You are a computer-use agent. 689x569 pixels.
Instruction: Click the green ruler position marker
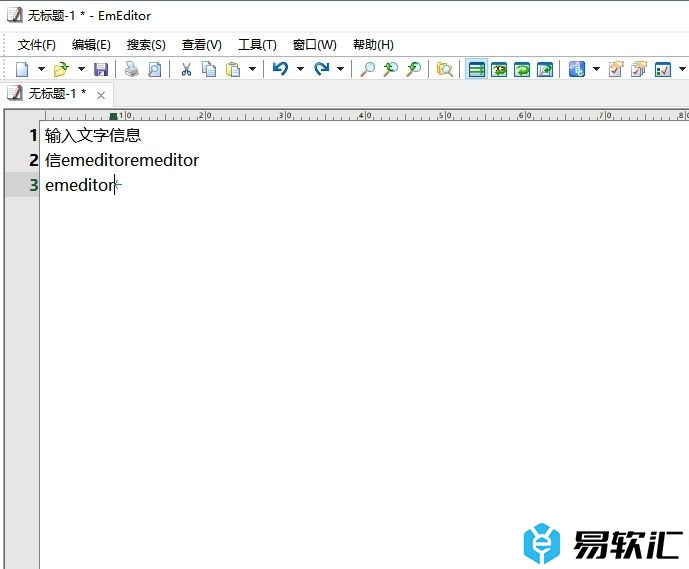[113, 116]
